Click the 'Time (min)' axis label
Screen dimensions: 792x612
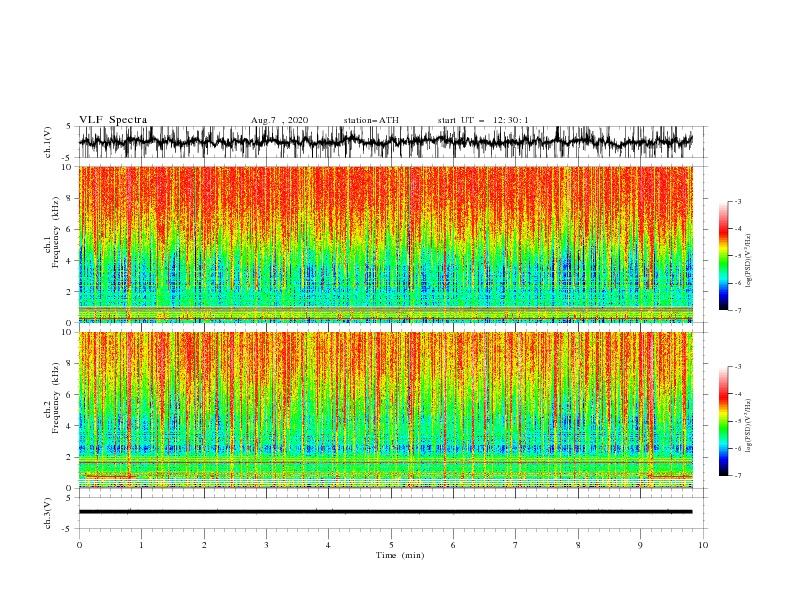tap(400, 555)
